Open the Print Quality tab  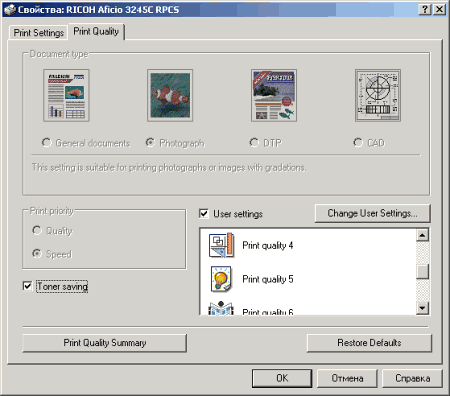96,31
